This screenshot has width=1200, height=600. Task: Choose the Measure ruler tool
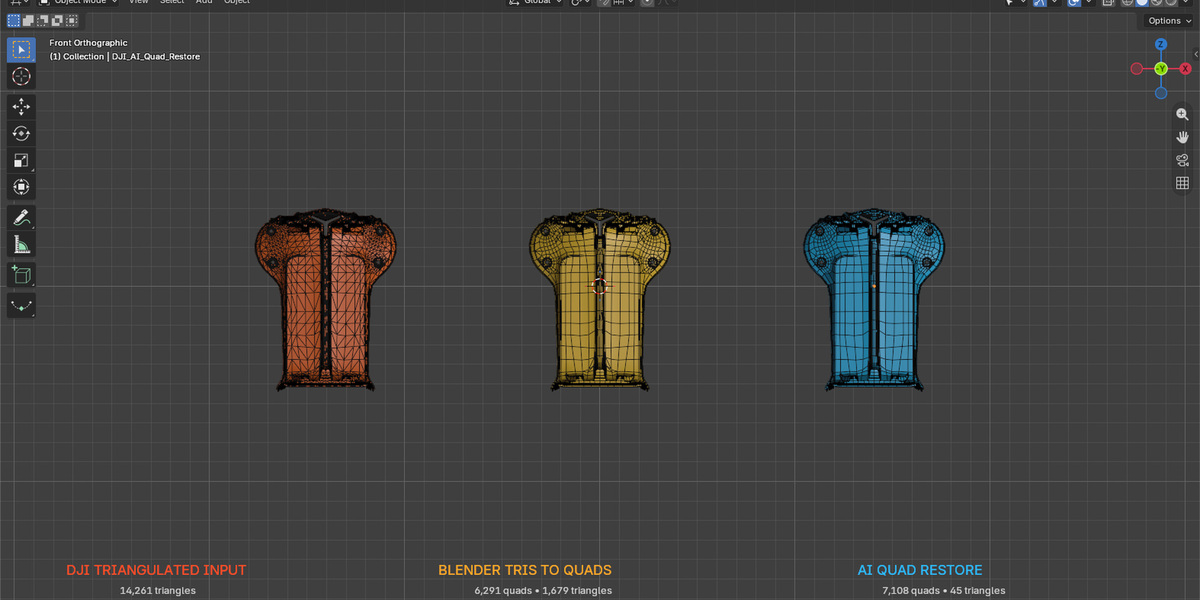[21, 243]
